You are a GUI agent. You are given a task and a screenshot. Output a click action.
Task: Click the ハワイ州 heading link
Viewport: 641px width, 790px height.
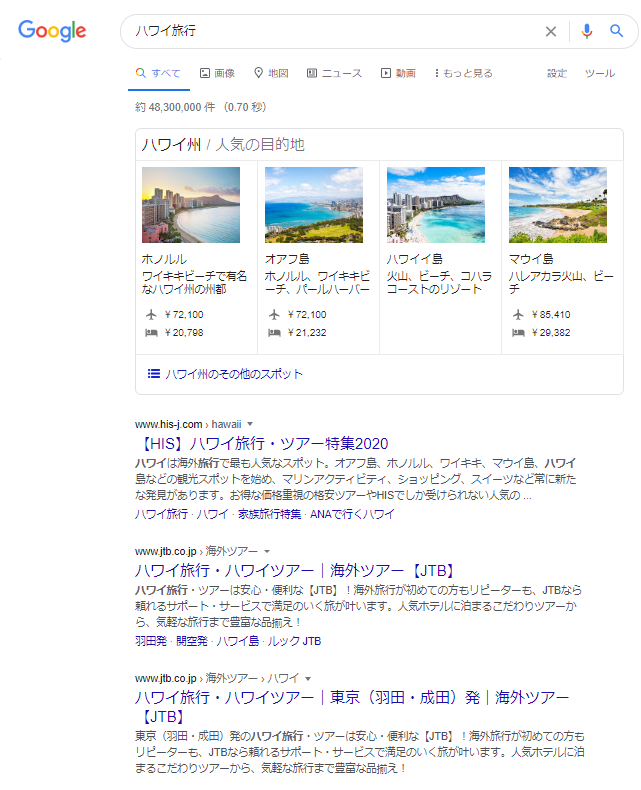tap(171, 145)
